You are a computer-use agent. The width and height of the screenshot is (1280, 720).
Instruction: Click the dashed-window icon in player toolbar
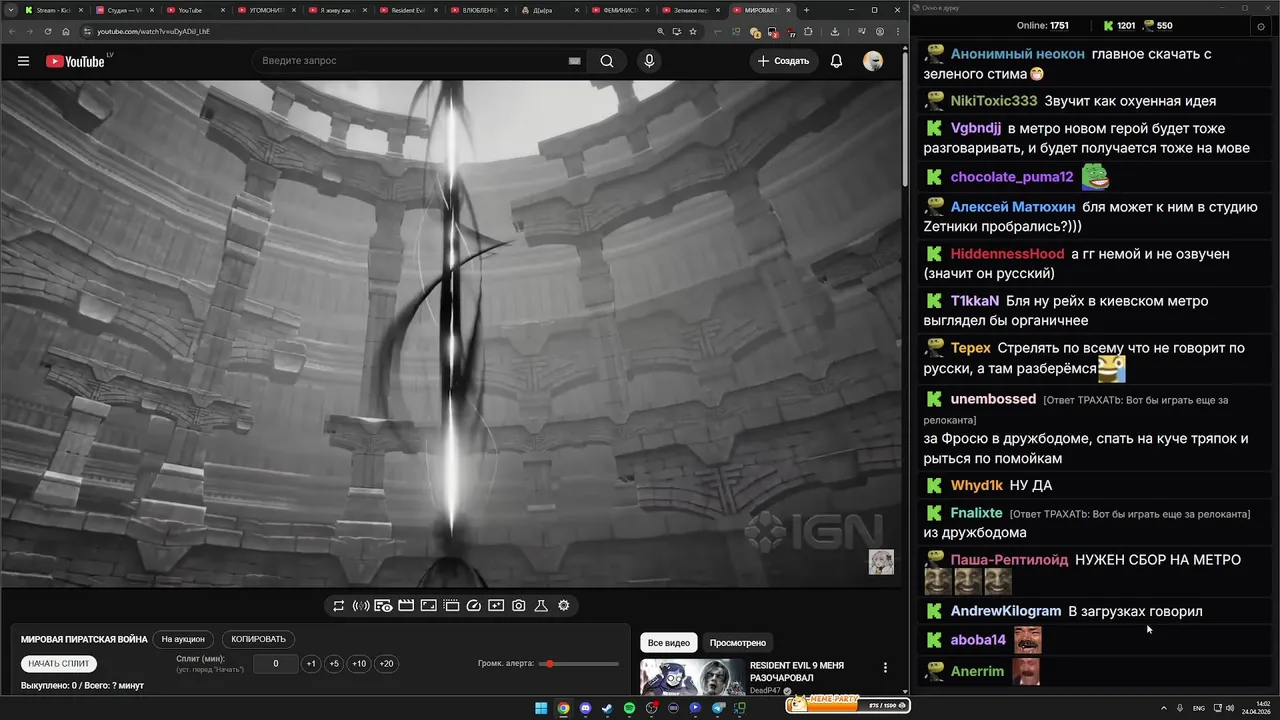pos(451,606)
